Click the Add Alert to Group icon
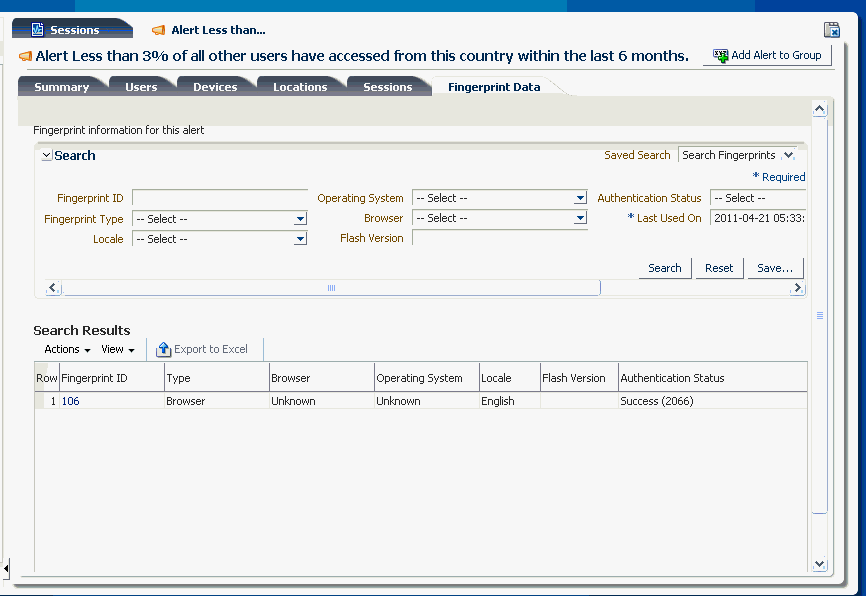This screenshot has width=866, height=596. [720, 55]
